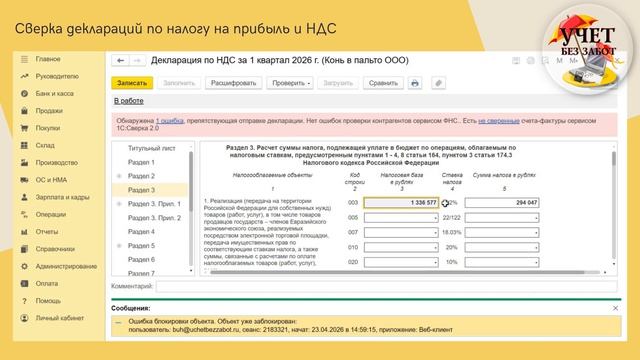Open Справочники book icon in sidebar
This screenshot has height=360, width=640.
(x=24, y=249)
